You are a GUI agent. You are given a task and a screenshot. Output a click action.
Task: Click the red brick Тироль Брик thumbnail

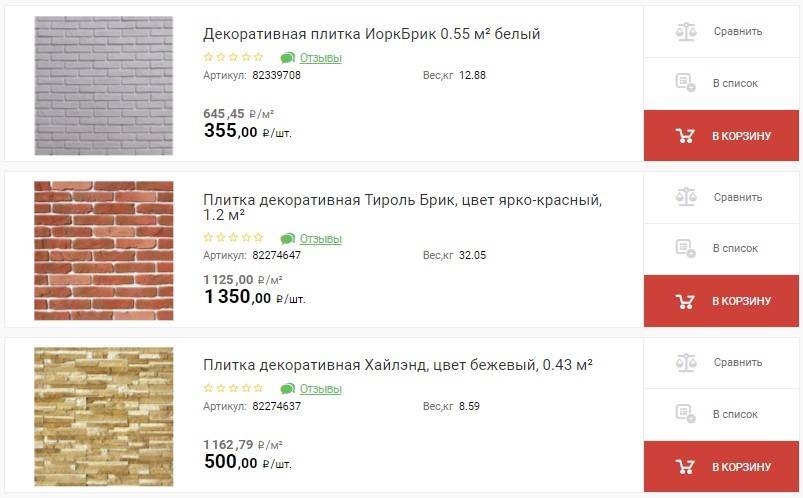(104, 250)
